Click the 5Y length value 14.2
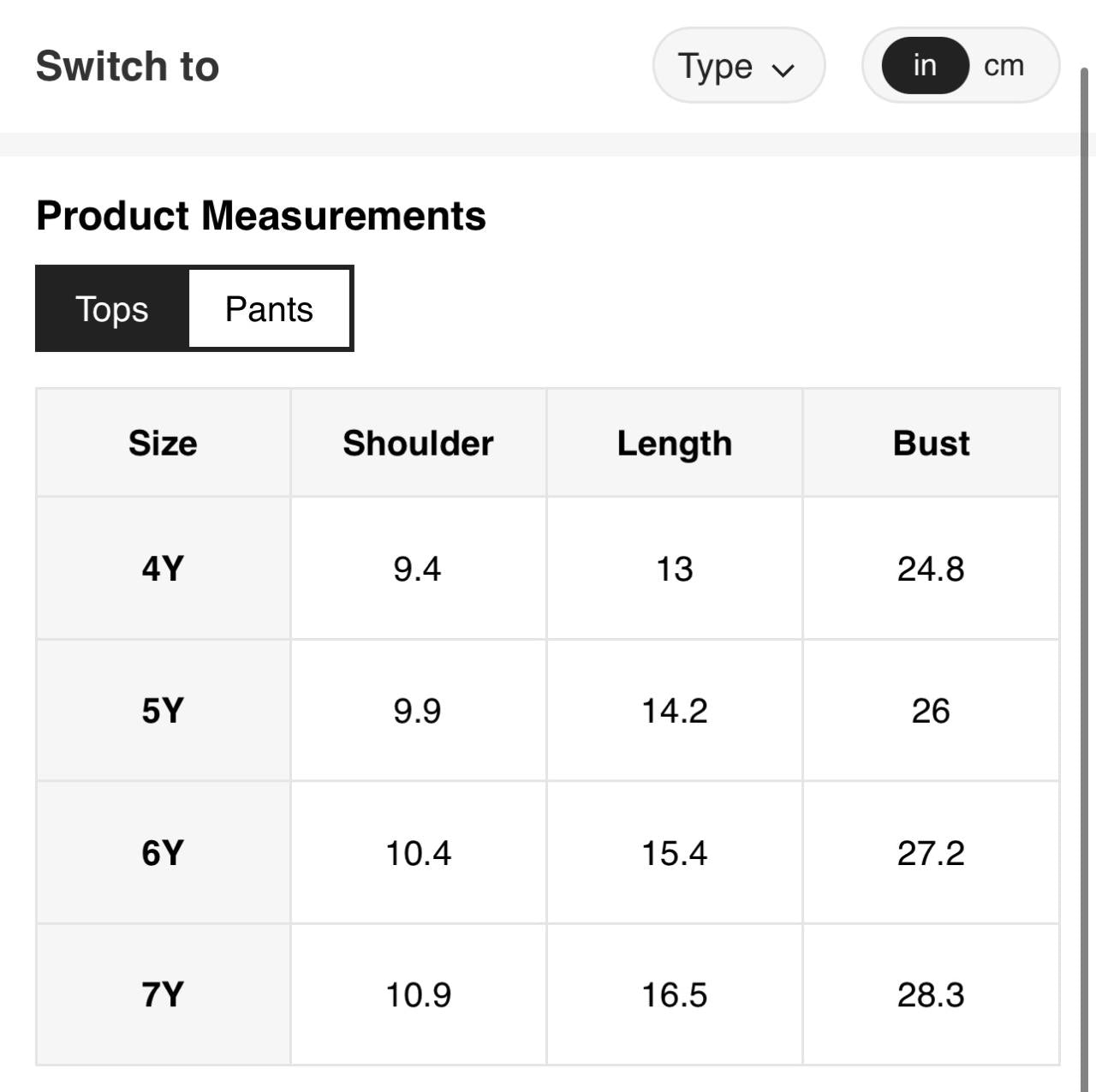The image size is (1096, 1092). (x=675, y=711)
